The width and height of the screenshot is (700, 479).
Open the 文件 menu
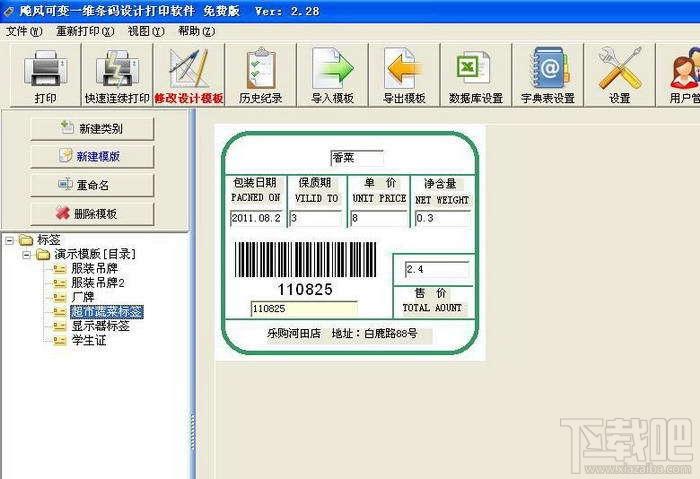(x=24, y=31)
